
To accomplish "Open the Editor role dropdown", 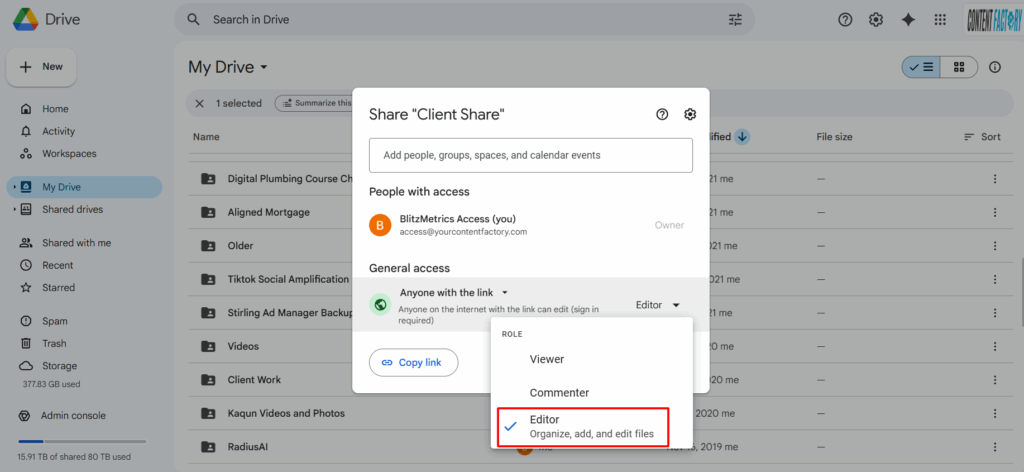I will point(658,305).
